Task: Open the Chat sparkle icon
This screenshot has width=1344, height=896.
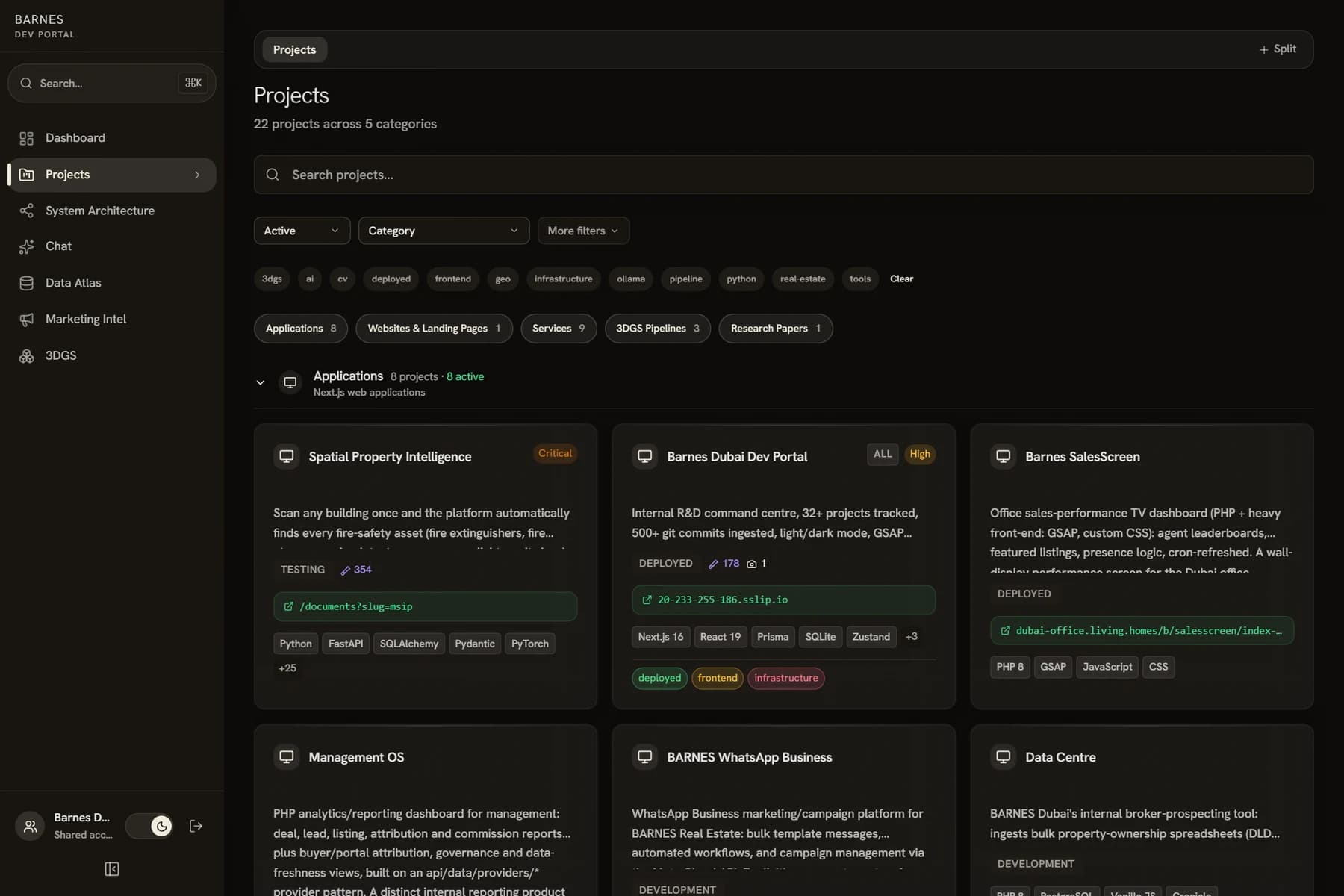Action: pos(27,246)
